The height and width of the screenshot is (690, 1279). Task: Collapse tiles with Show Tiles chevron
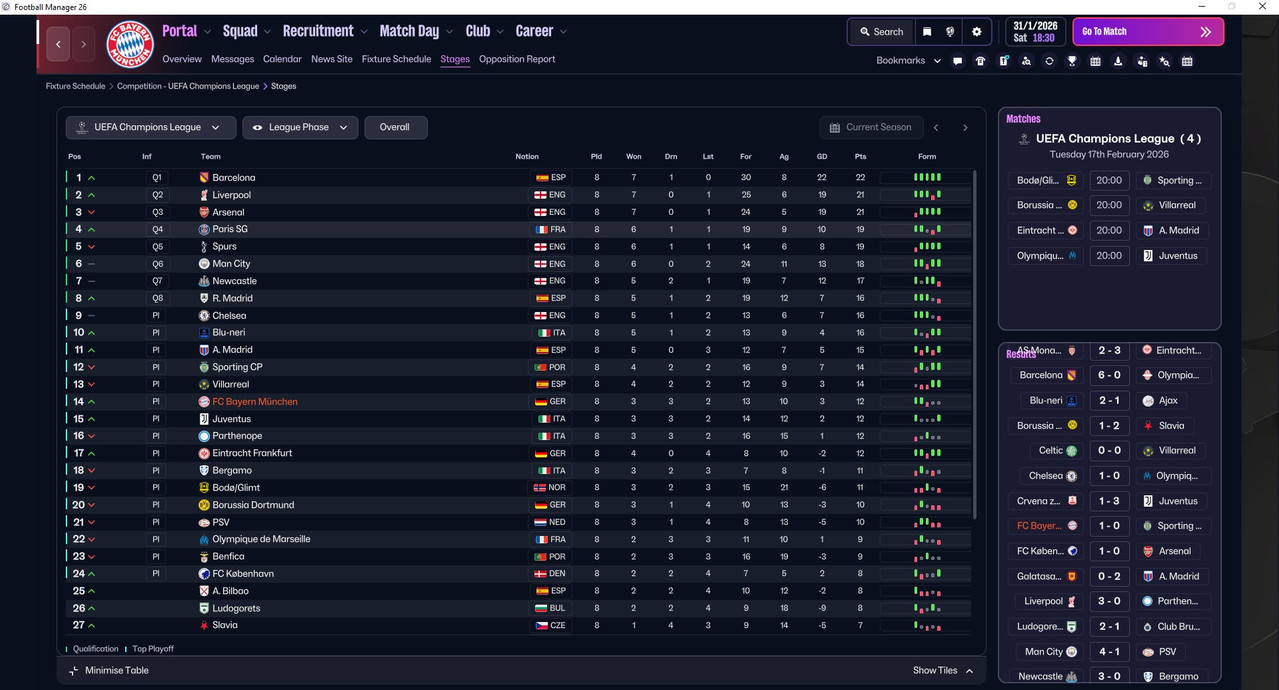pyautogui.click(x=969, y=671)
